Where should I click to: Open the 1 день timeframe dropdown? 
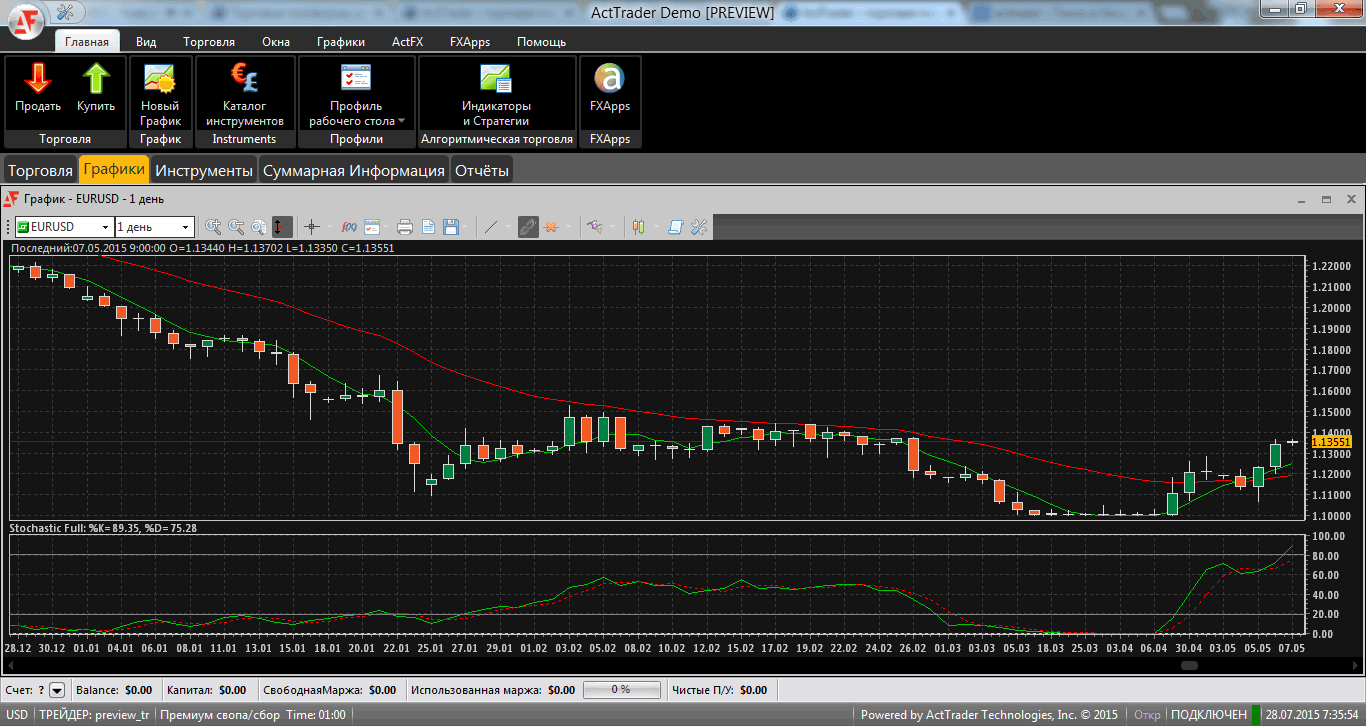tap(185, 227)
